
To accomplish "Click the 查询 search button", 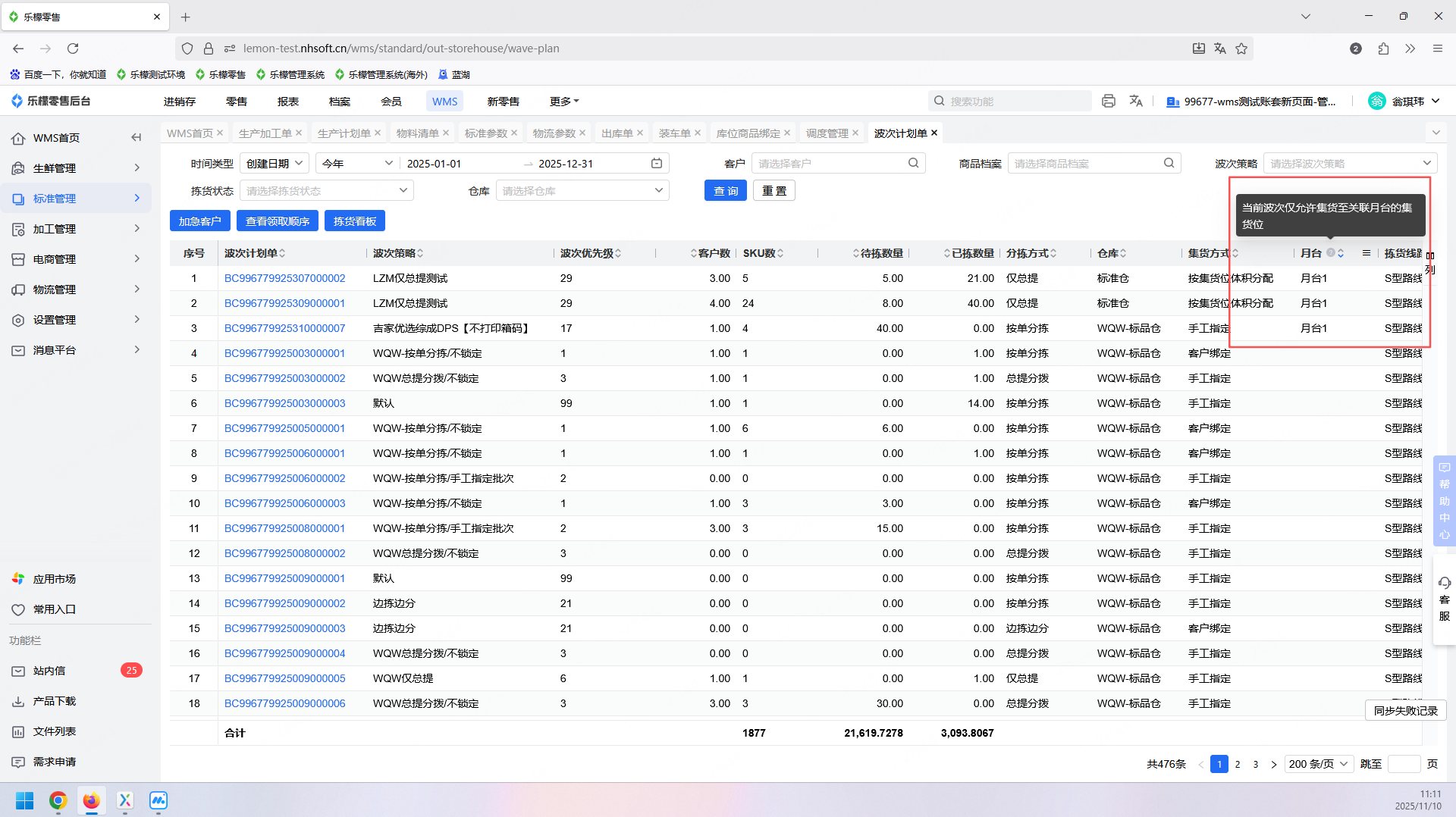I will pos(725,191).
